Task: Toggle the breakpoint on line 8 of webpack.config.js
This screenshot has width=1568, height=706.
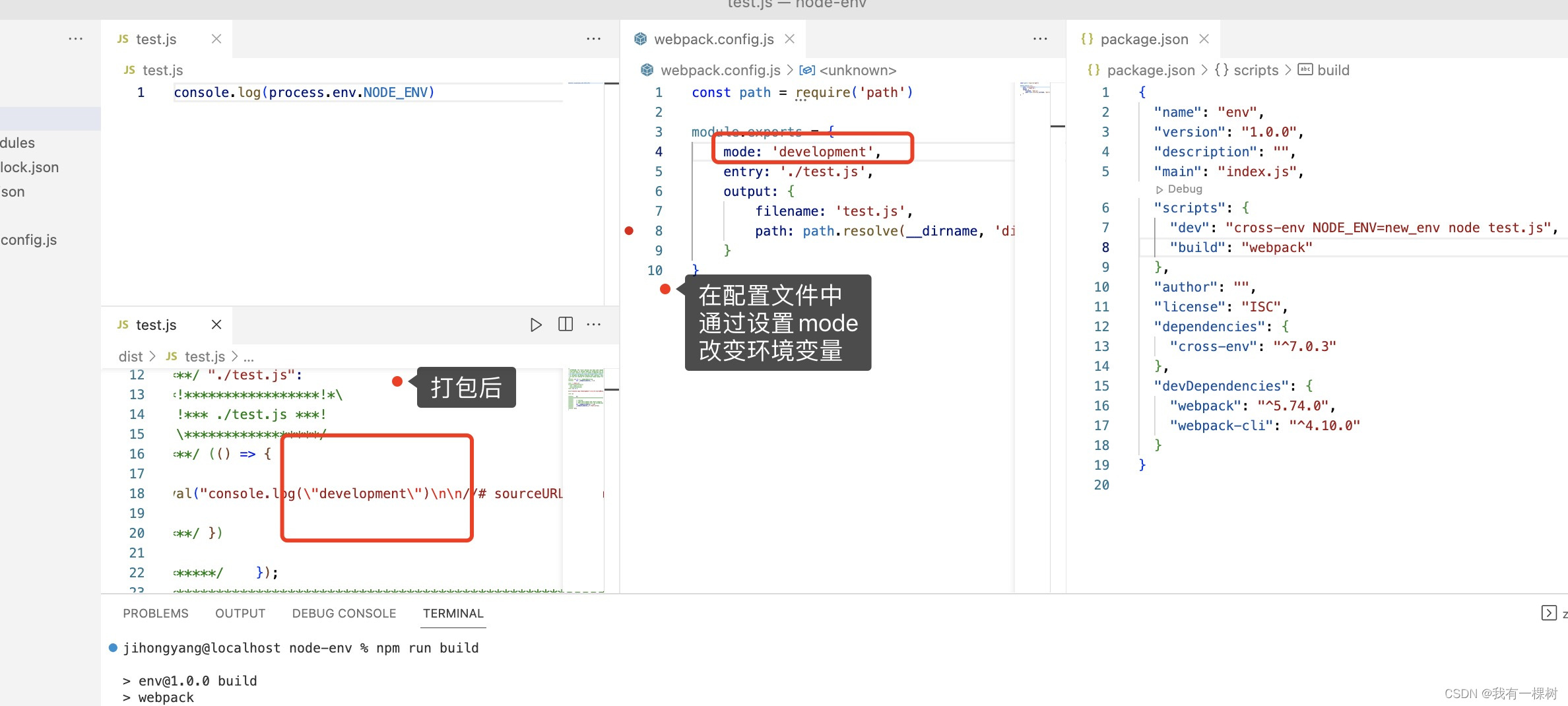Action: tap(629, 230)
